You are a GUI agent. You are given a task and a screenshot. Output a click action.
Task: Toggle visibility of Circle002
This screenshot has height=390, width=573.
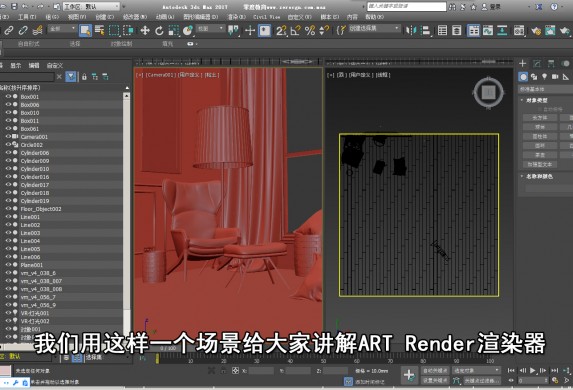pos(8,144)
